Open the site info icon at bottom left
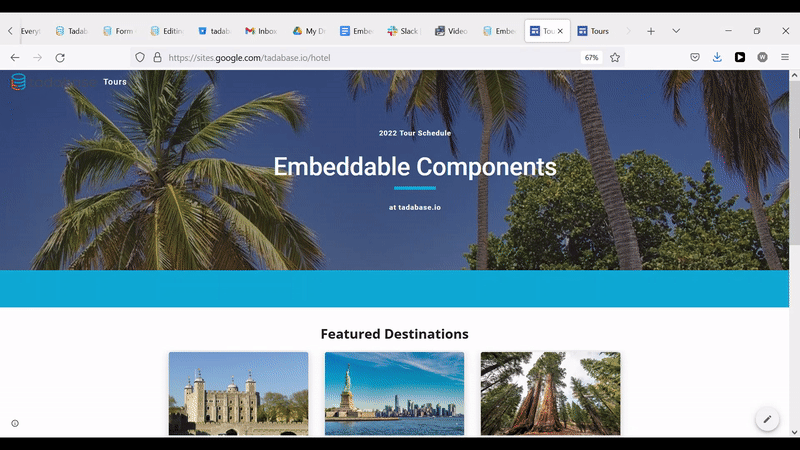The image size is (800, 450). click(x=15, y=423)
